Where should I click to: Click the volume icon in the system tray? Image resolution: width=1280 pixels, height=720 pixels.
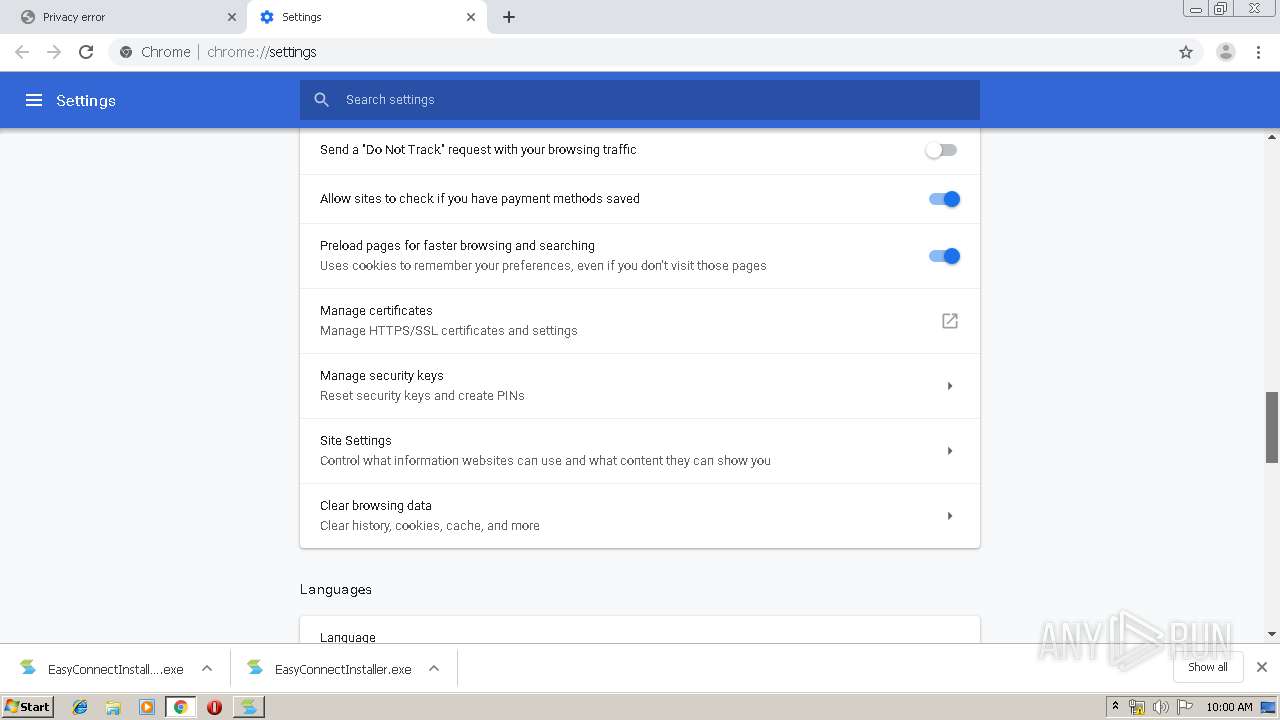coord(1160,707)
